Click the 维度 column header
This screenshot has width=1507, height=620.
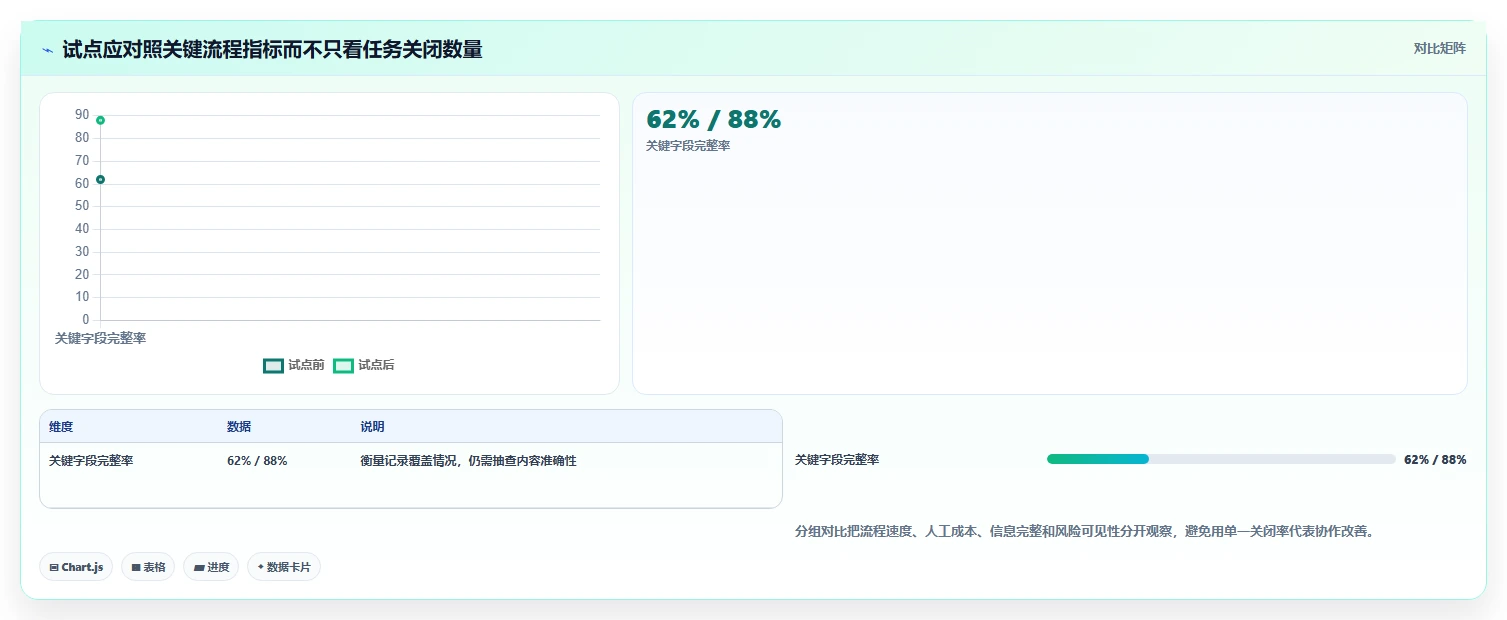pyautogui.click(x=61, y=427)
